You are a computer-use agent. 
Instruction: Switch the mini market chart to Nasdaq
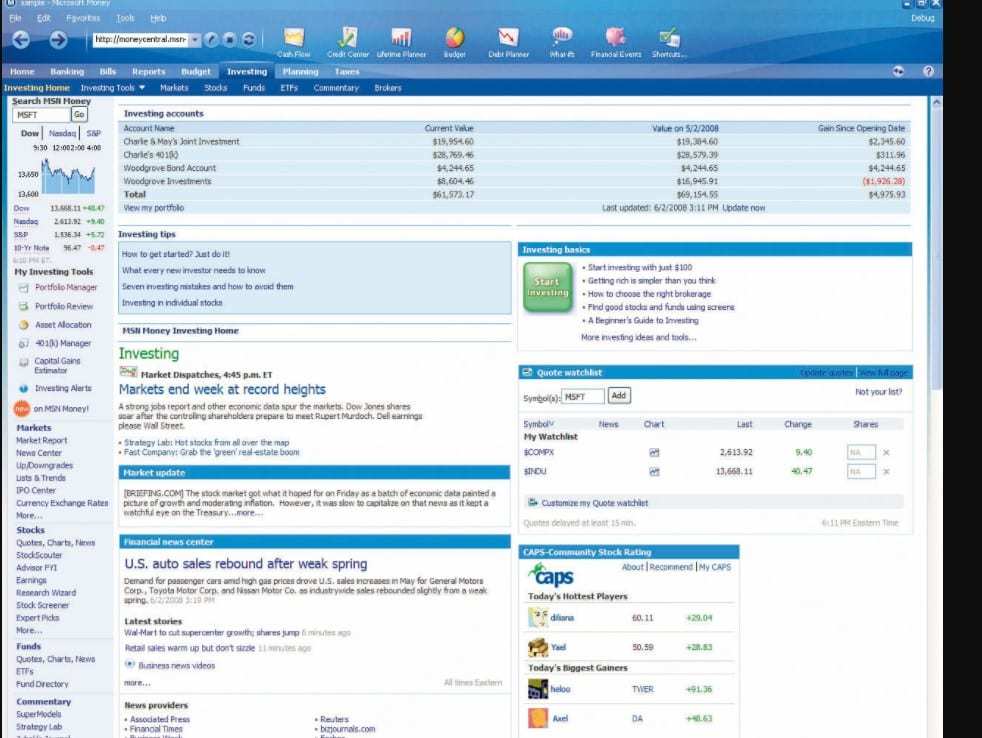63,132
